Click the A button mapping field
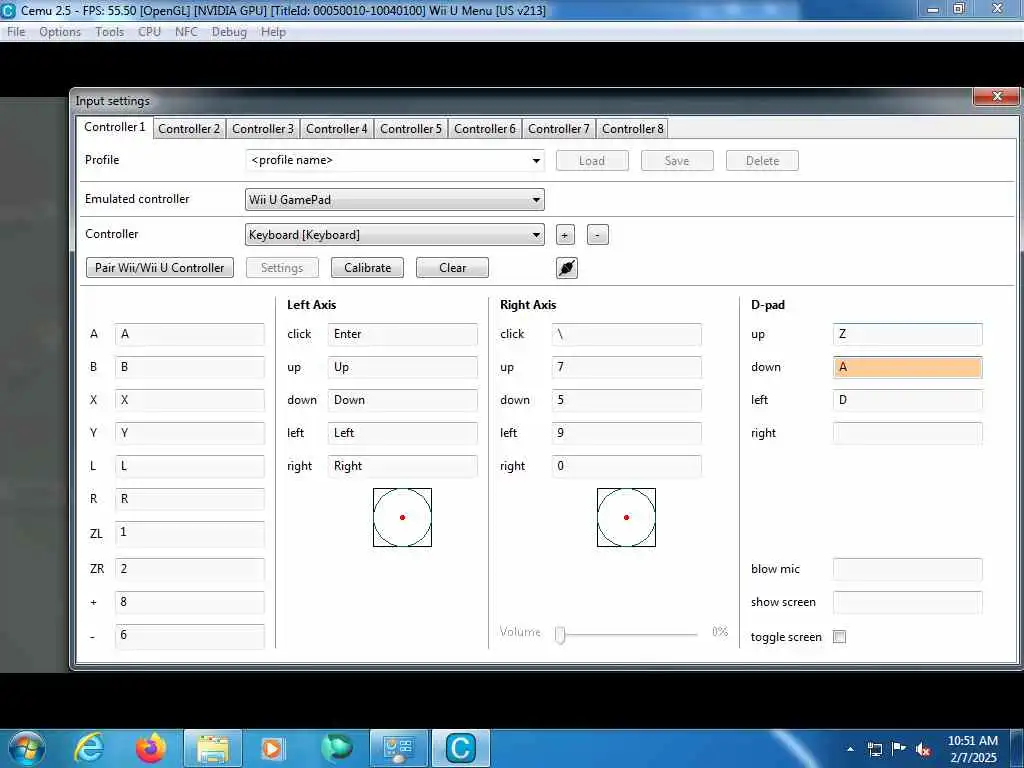1024x768 pixels. tap(190, 334)
